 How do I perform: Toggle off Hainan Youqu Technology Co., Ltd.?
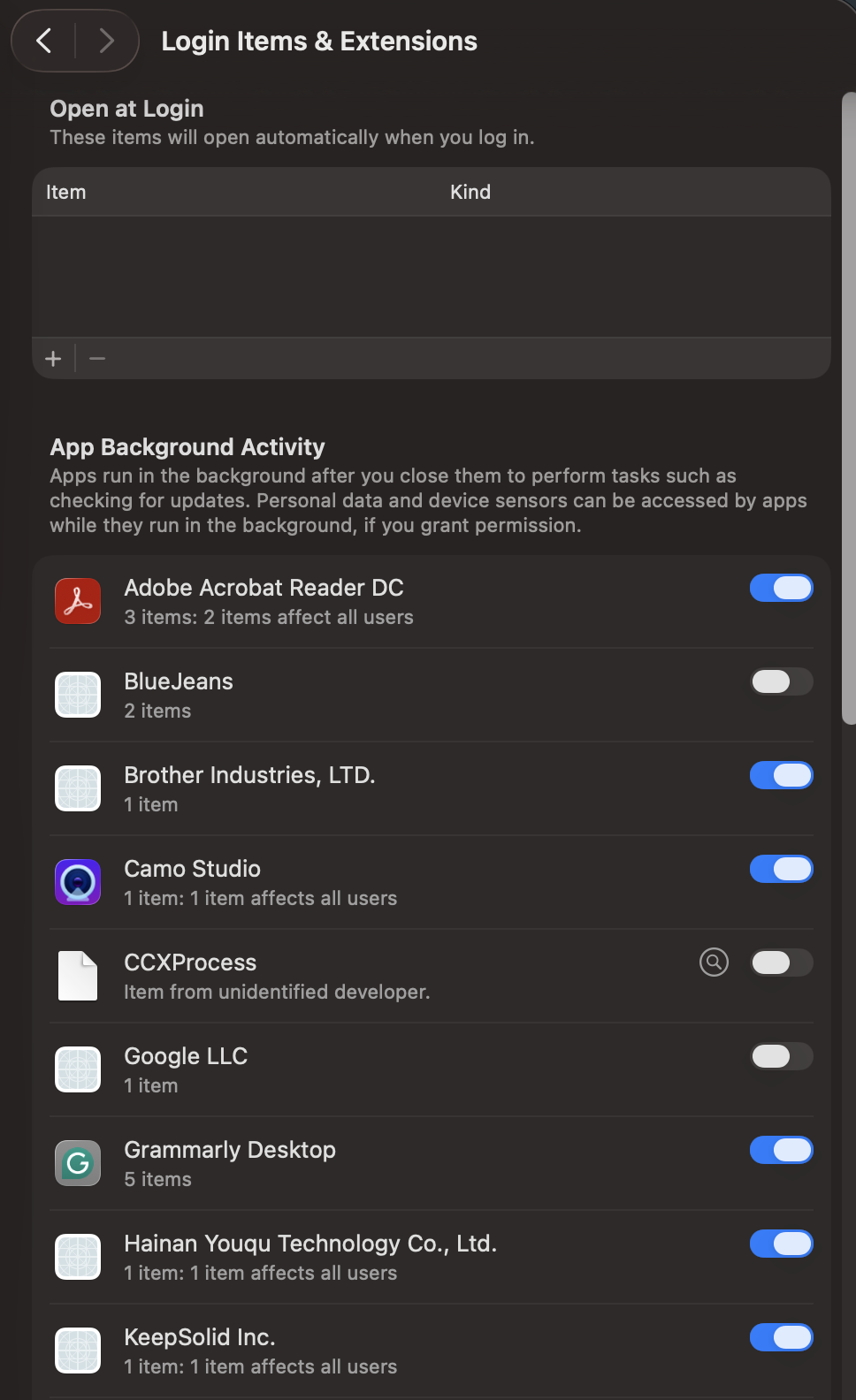782,1244
